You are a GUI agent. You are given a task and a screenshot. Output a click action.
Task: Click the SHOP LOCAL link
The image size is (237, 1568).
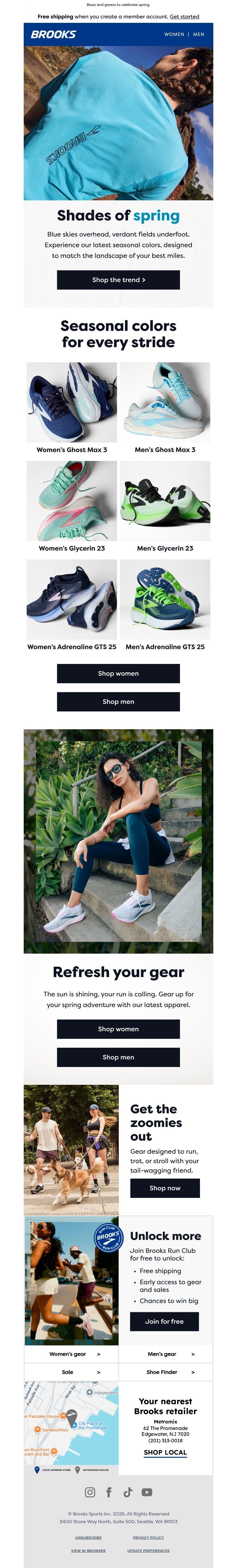(165, 1452)
